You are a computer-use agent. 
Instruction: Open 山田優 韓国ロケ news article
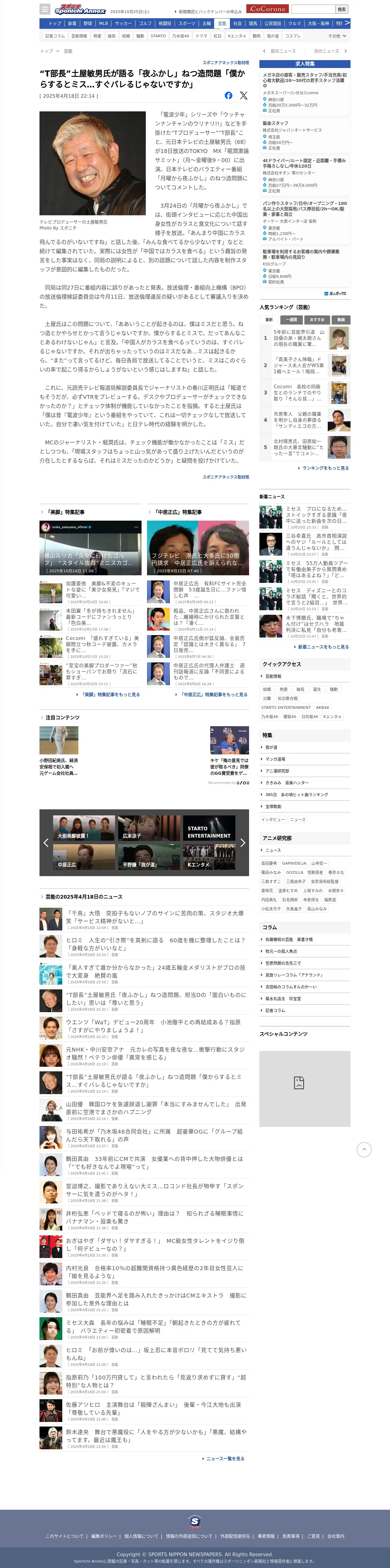click(156, 1108)
